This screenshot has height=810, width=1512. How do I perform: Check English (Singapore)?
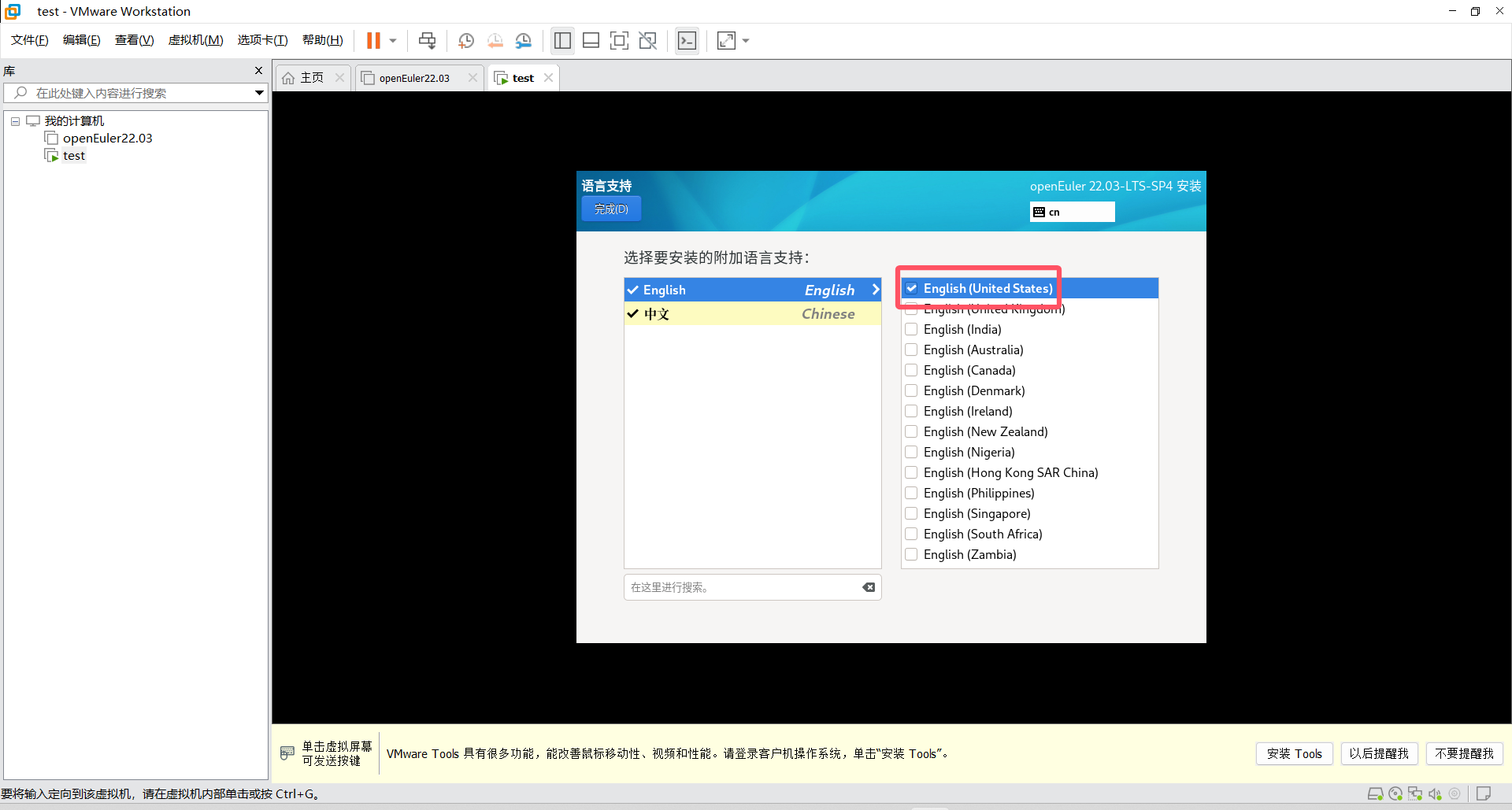coord(911,513)
